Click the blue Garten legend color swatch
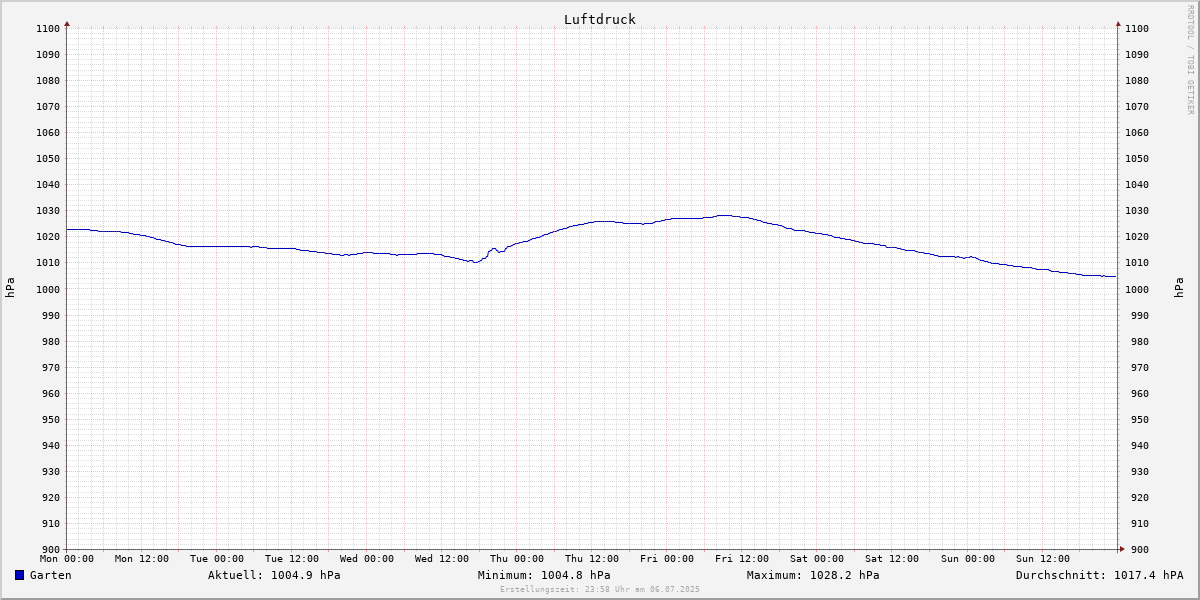Image resolution: width=1200 pixels, height=600 pixels. pos(19,575)
